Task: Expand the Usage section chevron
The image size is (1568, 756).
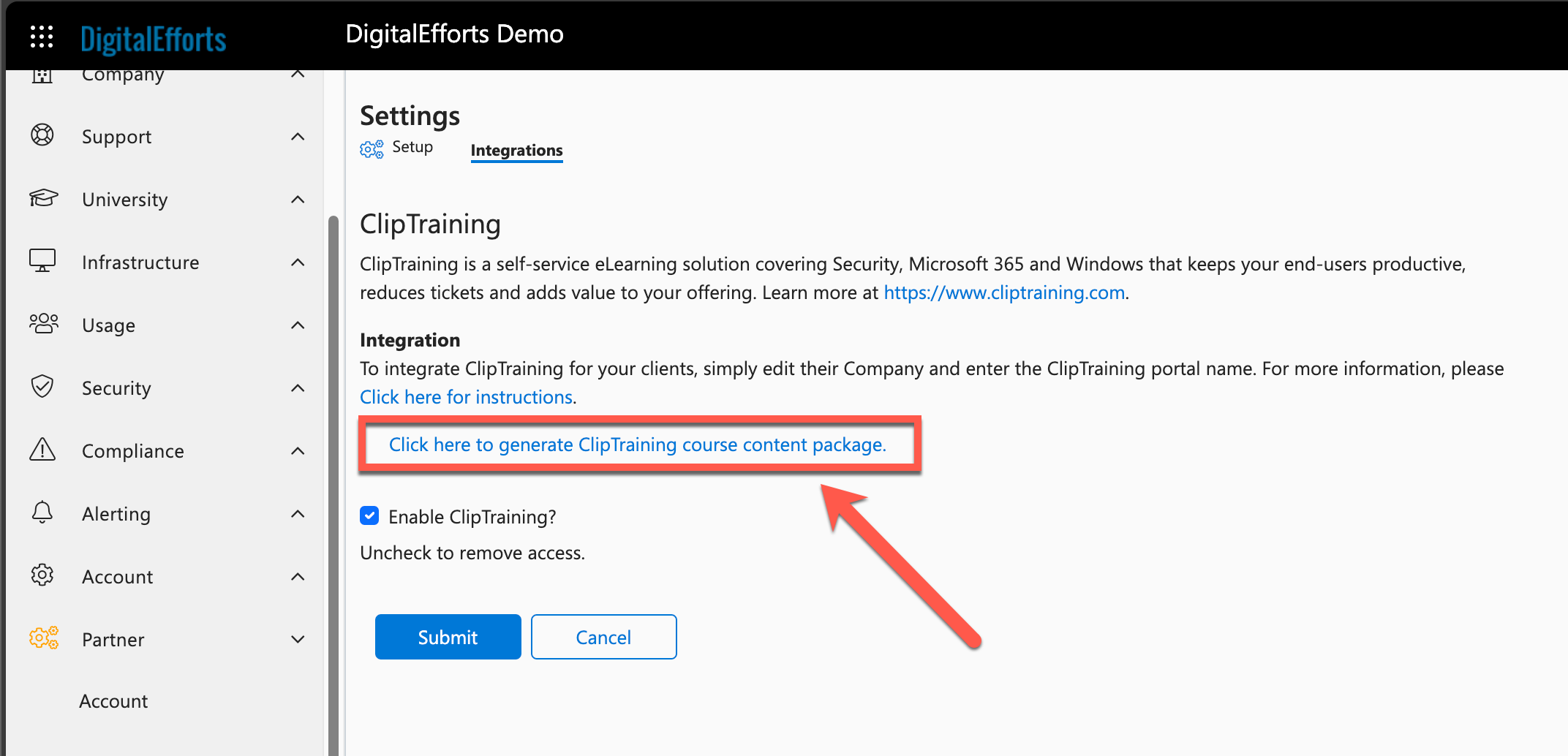Action: 298,325
